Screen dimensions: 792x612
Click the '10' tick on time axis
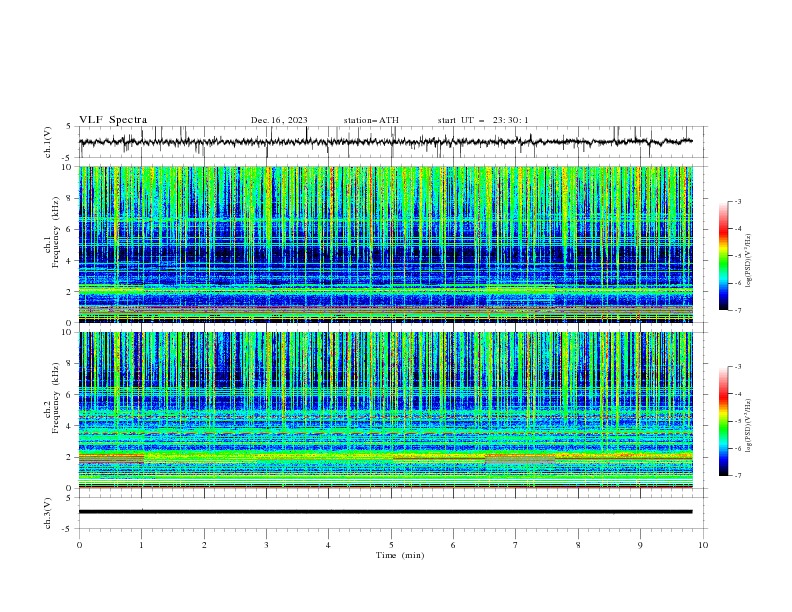pos(703,545)
